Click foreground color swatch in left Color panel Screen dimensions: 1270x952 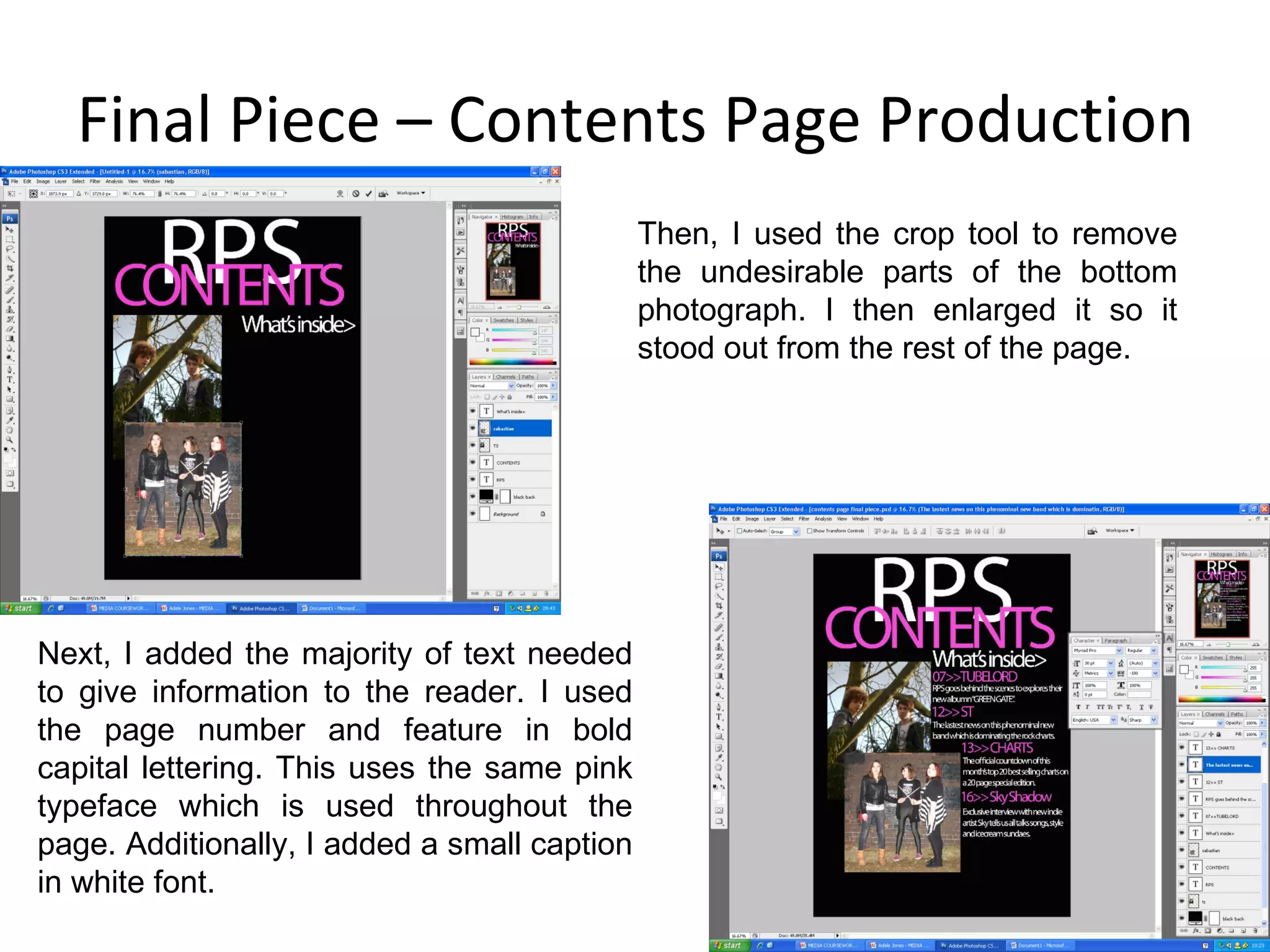(475, 332)
